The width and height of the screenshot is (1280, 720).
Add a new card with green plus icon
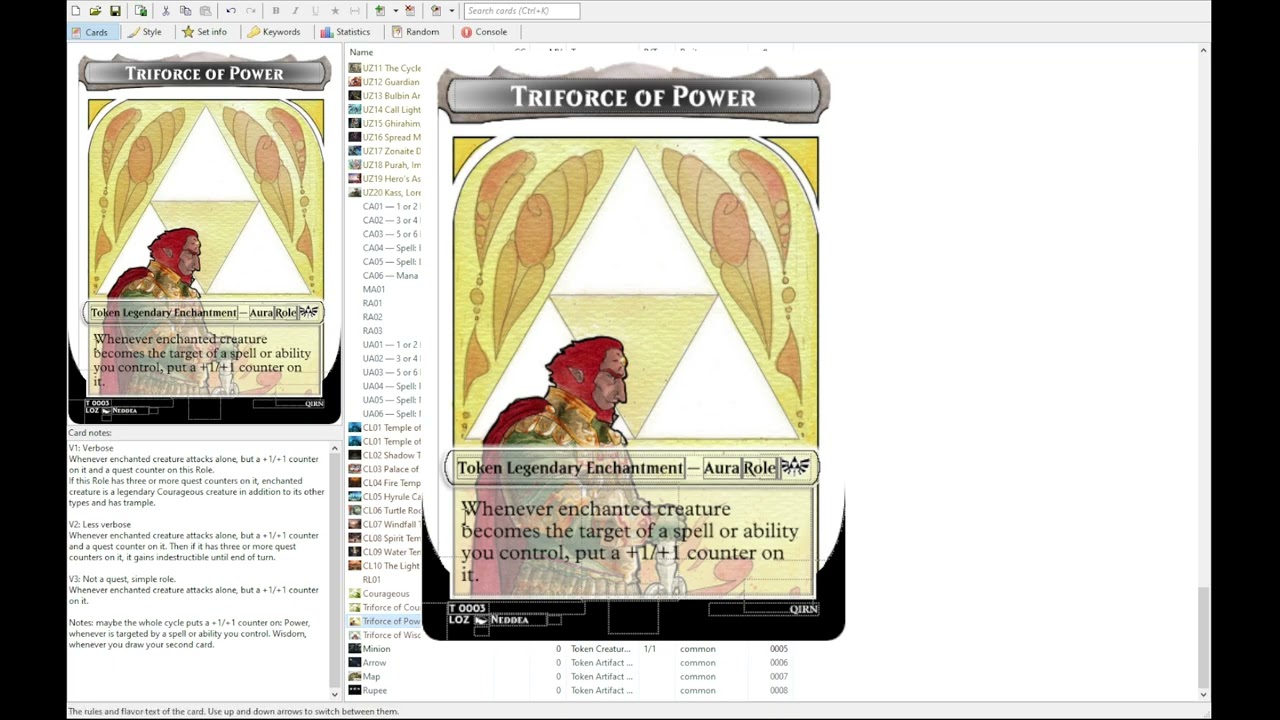click(x=380, y=11)
